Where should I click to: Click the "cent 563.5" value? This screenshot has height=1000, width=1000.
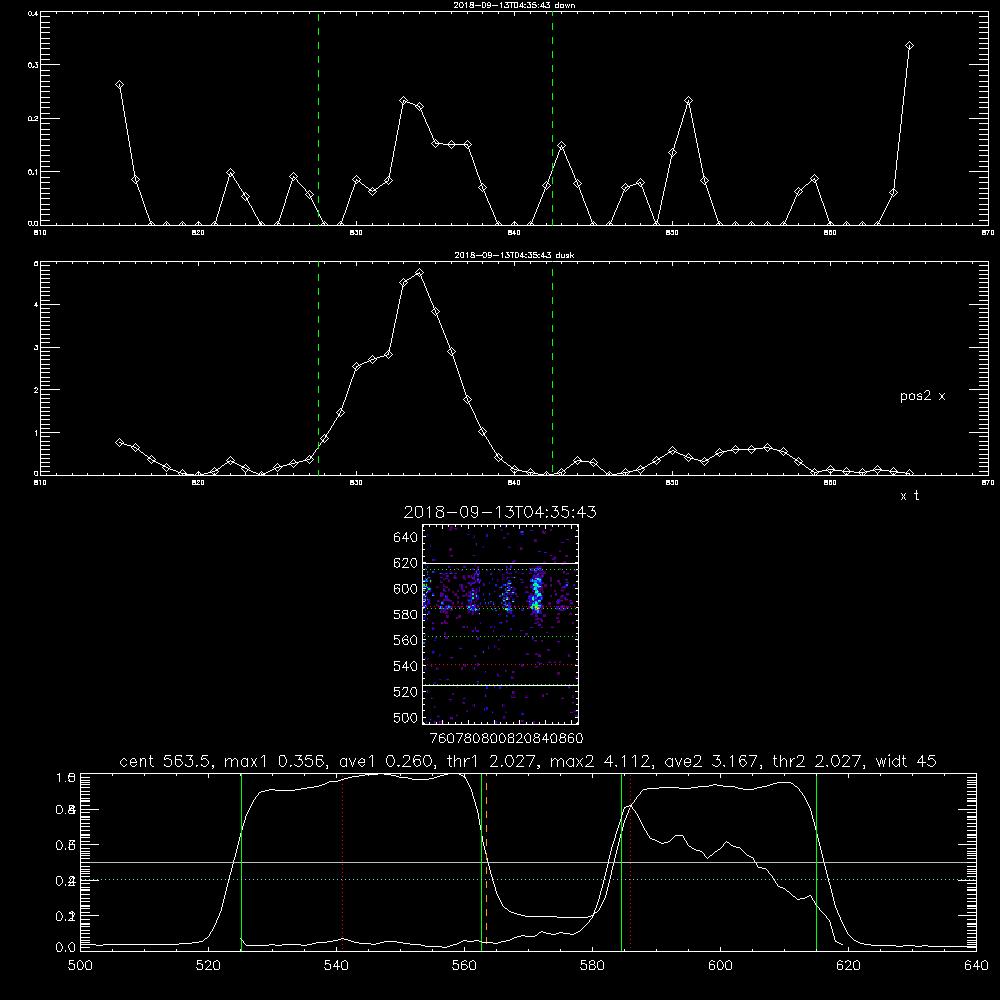click(x=166, y=761)
